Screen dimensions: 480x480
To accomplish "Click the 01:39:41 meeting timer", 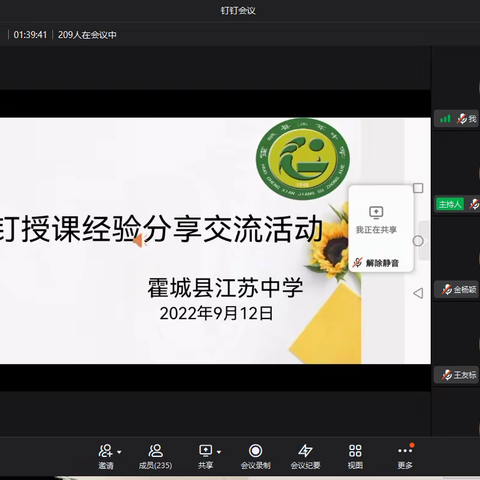I will pyautogui.click(x=30, y=35).
